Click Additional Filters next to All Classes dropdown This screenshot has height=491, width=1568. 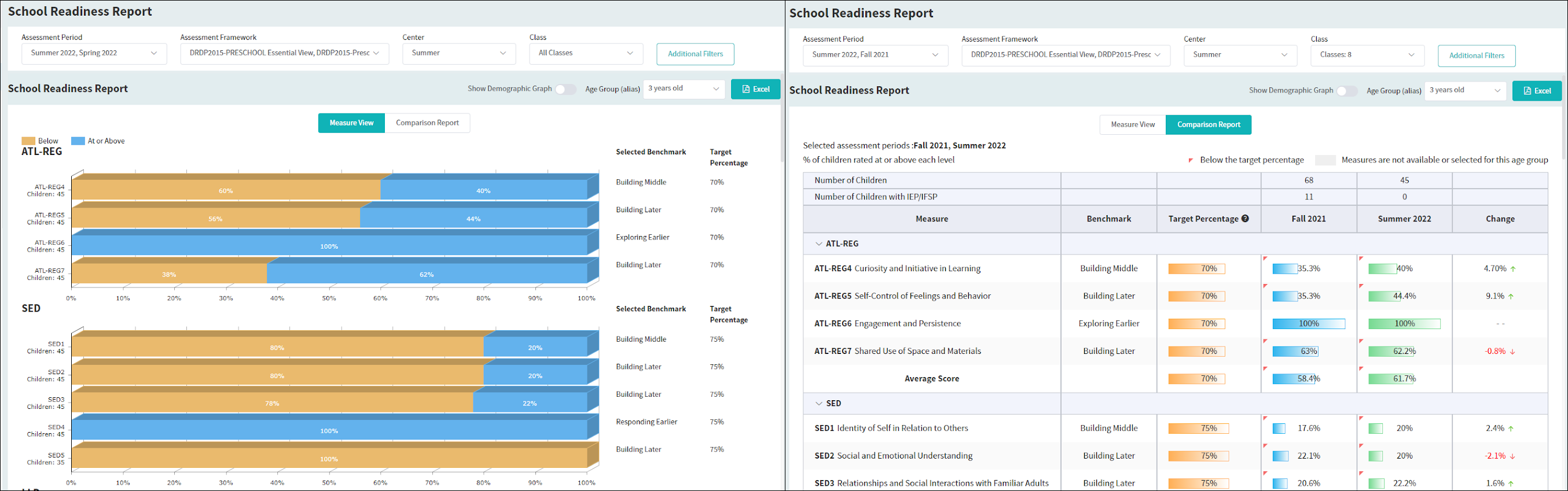tap(695, 54)
